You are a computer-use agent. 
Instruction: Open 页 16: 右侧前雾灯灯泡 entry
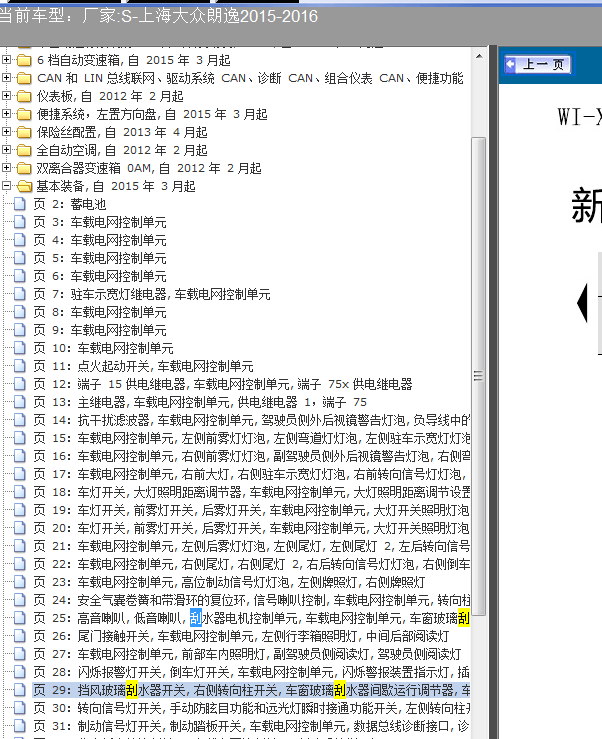[x=251, y=456]
